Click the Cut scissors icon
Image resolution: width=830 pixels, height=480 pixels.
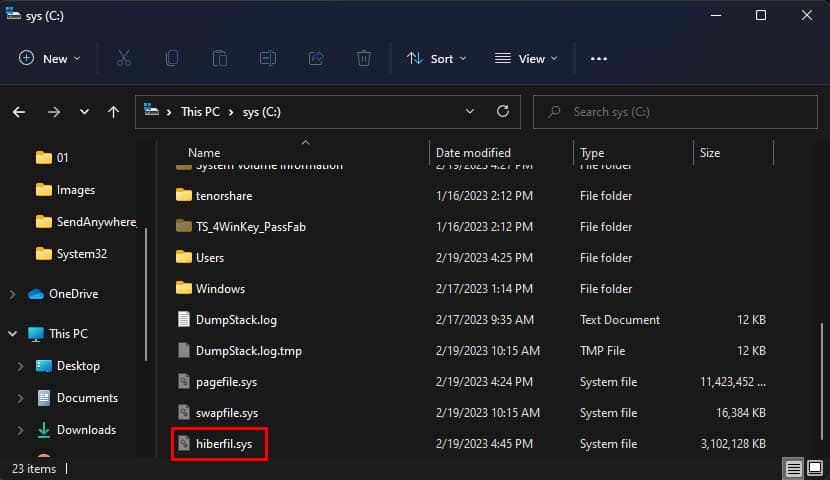pyautogui.click(x=124, y=58)
